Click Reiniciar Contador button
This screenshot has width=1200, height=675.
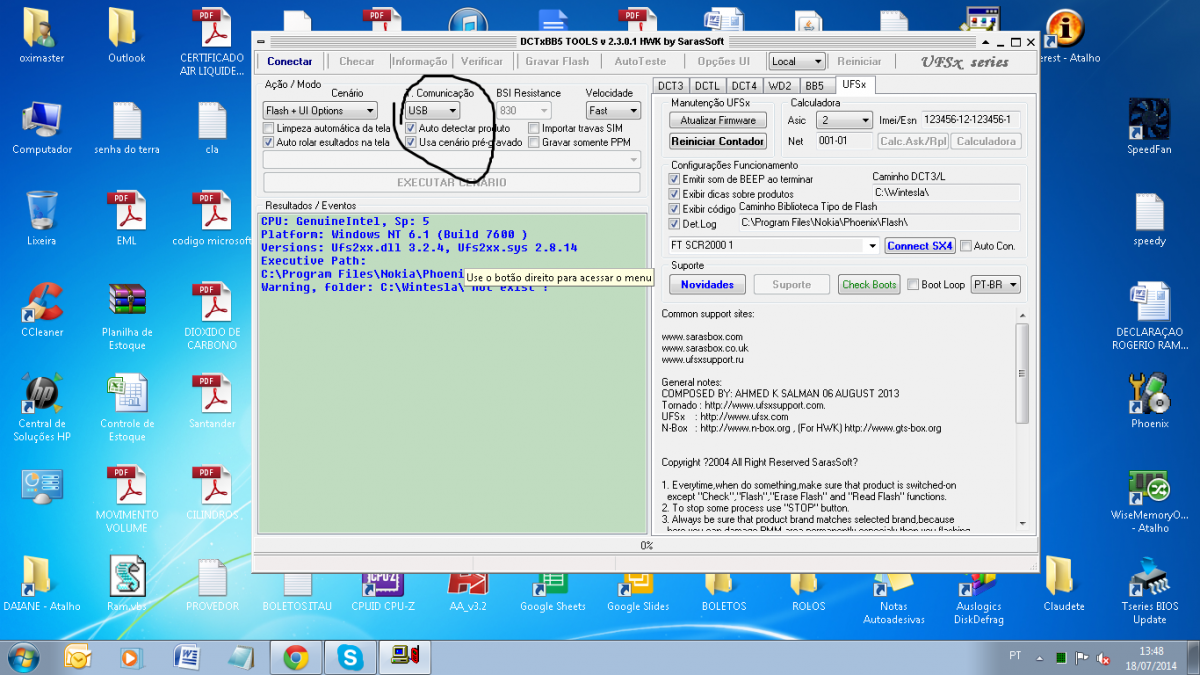coord(718,141)
